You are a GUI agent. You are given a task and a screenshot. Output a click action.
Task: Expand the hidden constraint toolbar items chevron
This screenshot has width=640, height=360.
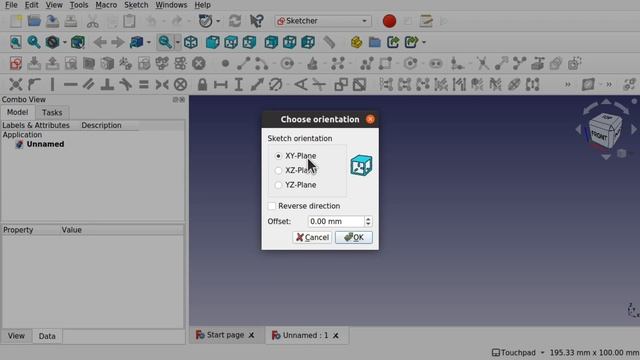pos(567,84)
